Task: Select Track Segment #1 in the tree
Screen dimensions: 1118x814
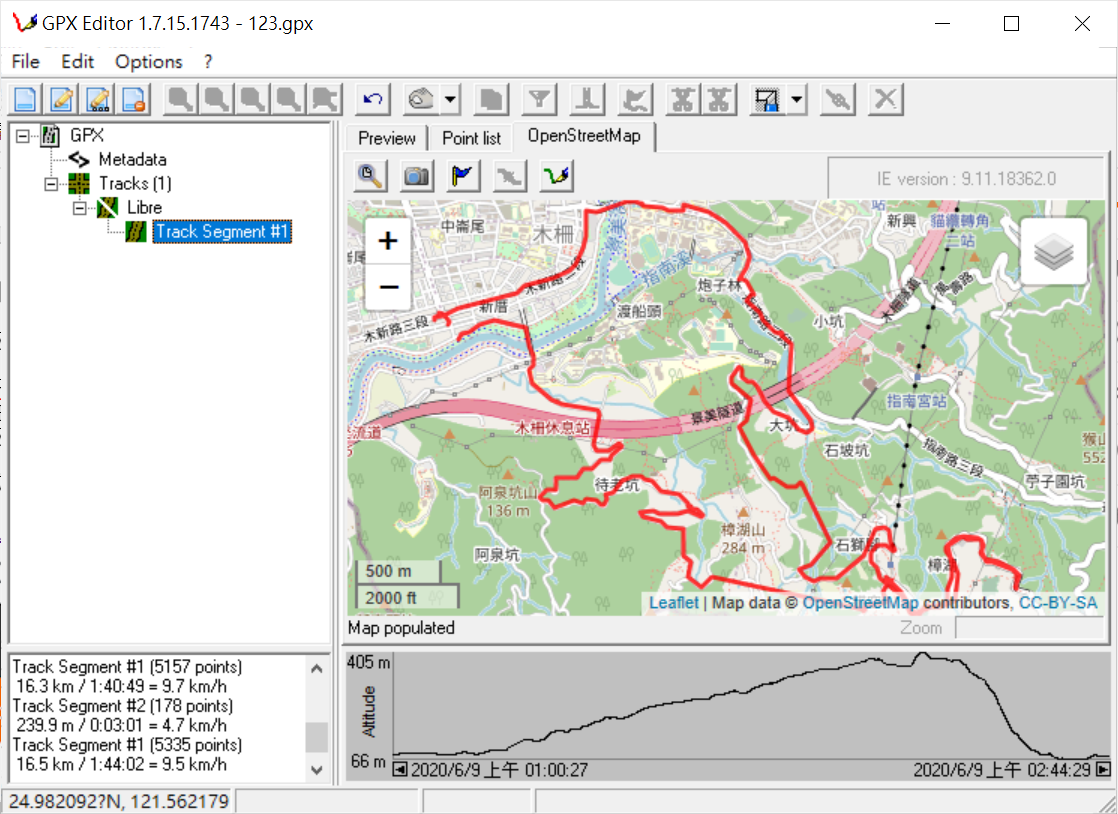Action: [222, 232]
